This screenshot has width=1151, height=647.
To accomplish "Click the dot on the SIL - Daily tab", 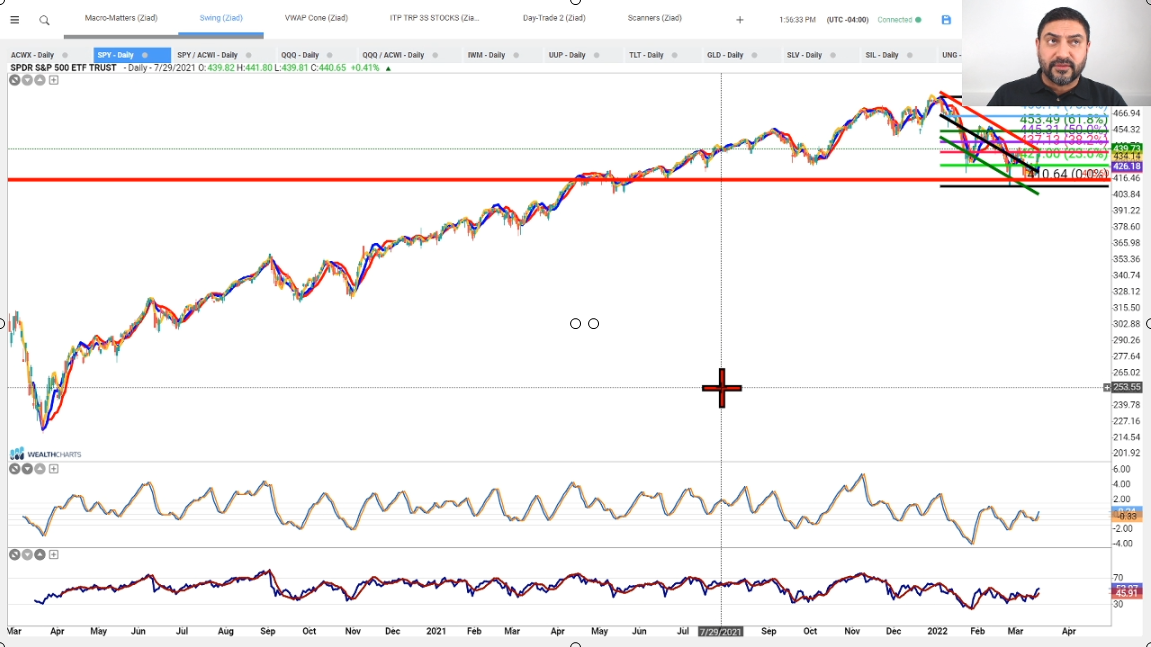I will tap(909, 55).
